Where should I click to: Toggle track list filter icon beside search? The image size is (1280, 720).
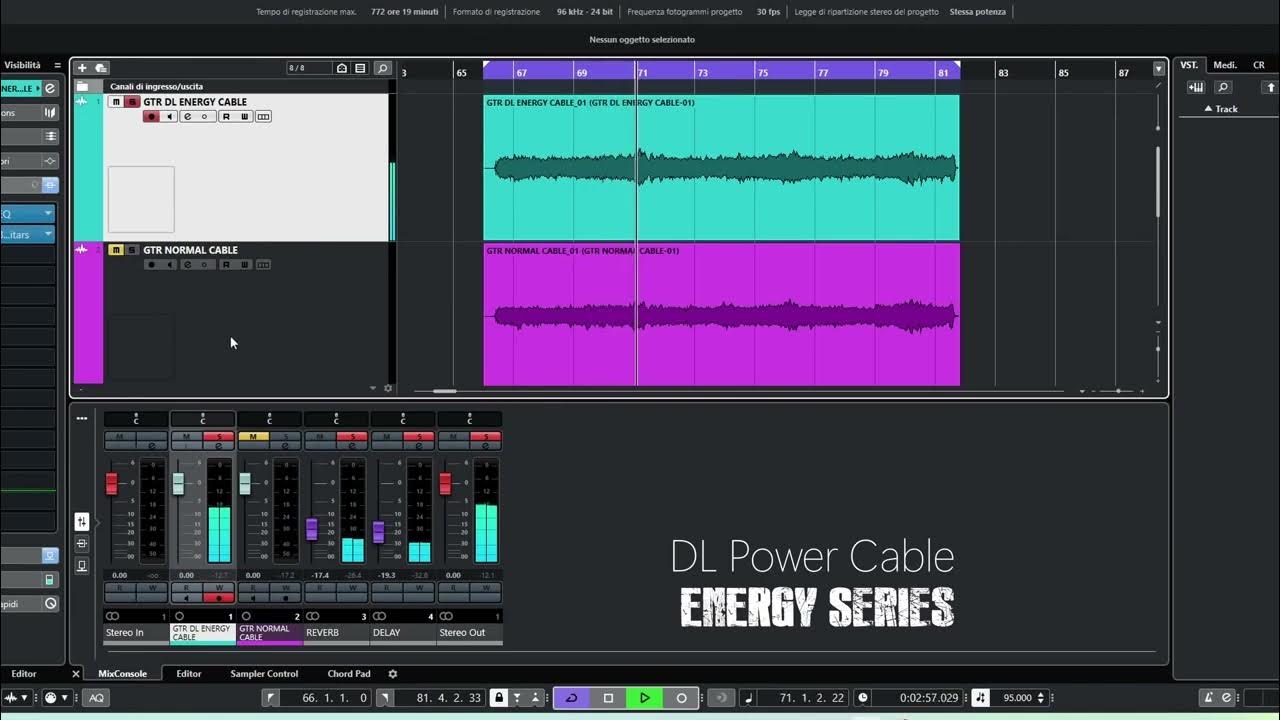[360, 68]
